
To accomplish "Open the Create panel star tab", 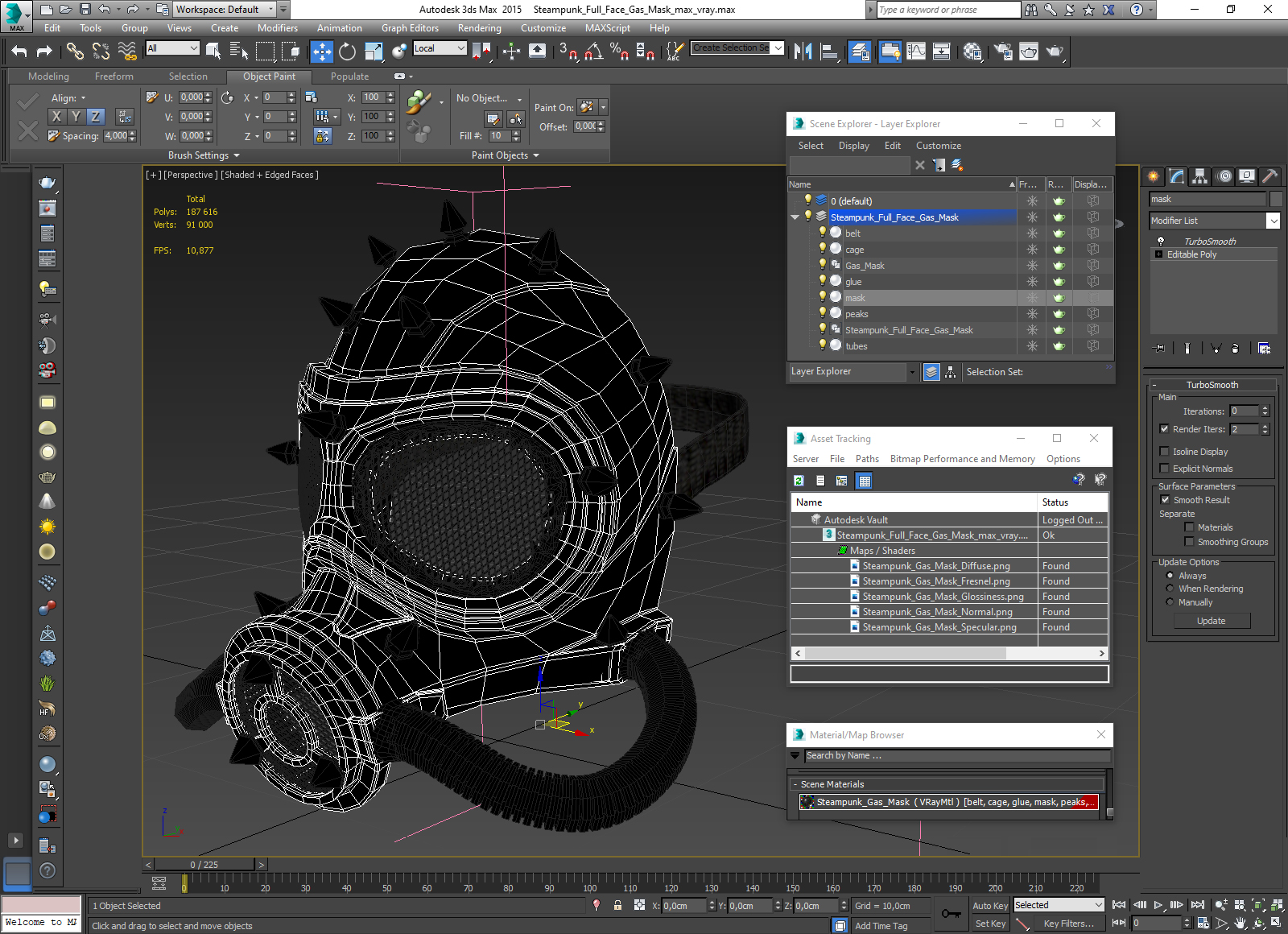I will [x=1154, y=176].
